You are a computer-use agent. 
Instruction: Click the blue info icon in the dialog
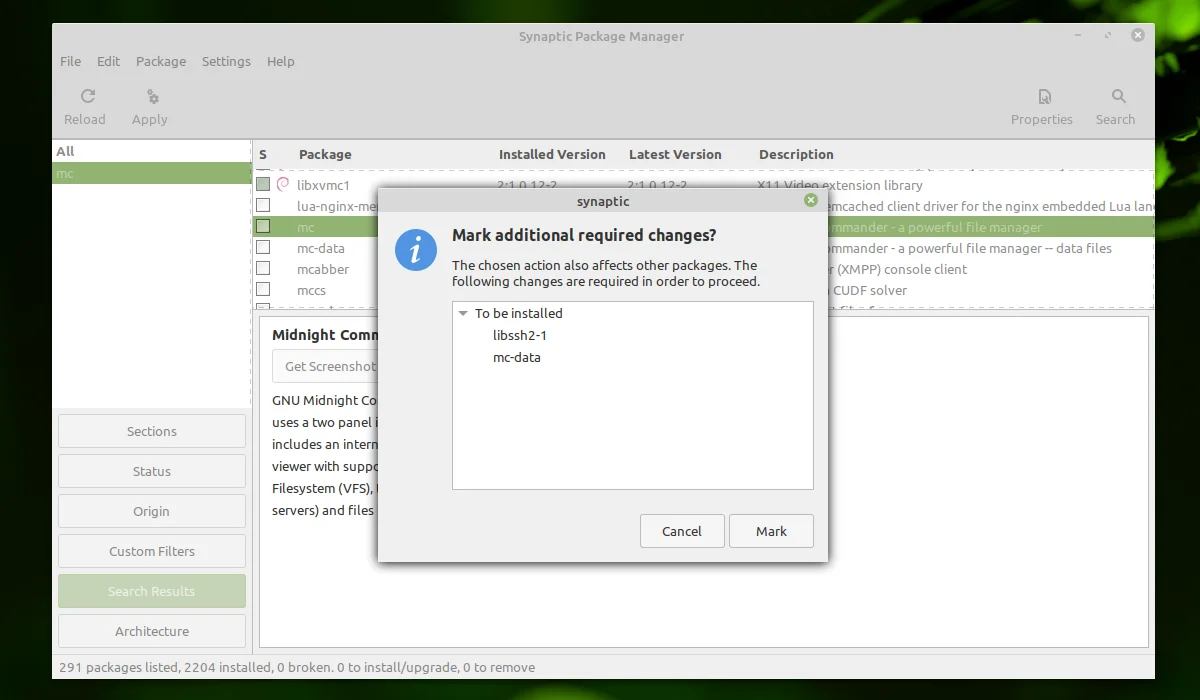click(x=415, y=249)
